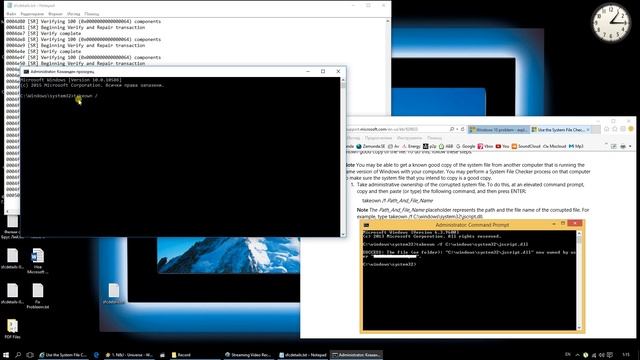Viewport: 640px width, 360px height.
Task: Open SoundCloud bookmark in favorites bar
Action: (526, 146)
